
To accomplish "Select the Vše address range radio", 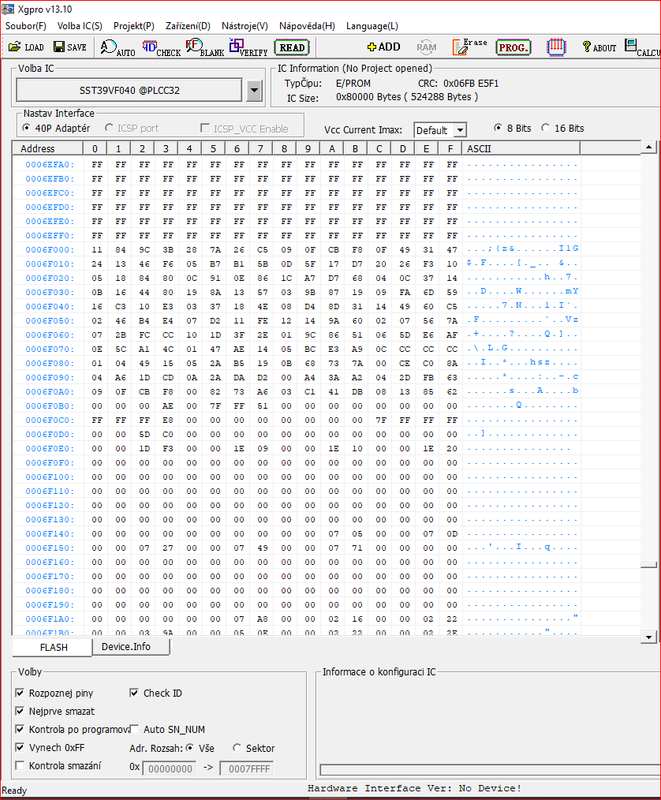I will pos(190,748).
